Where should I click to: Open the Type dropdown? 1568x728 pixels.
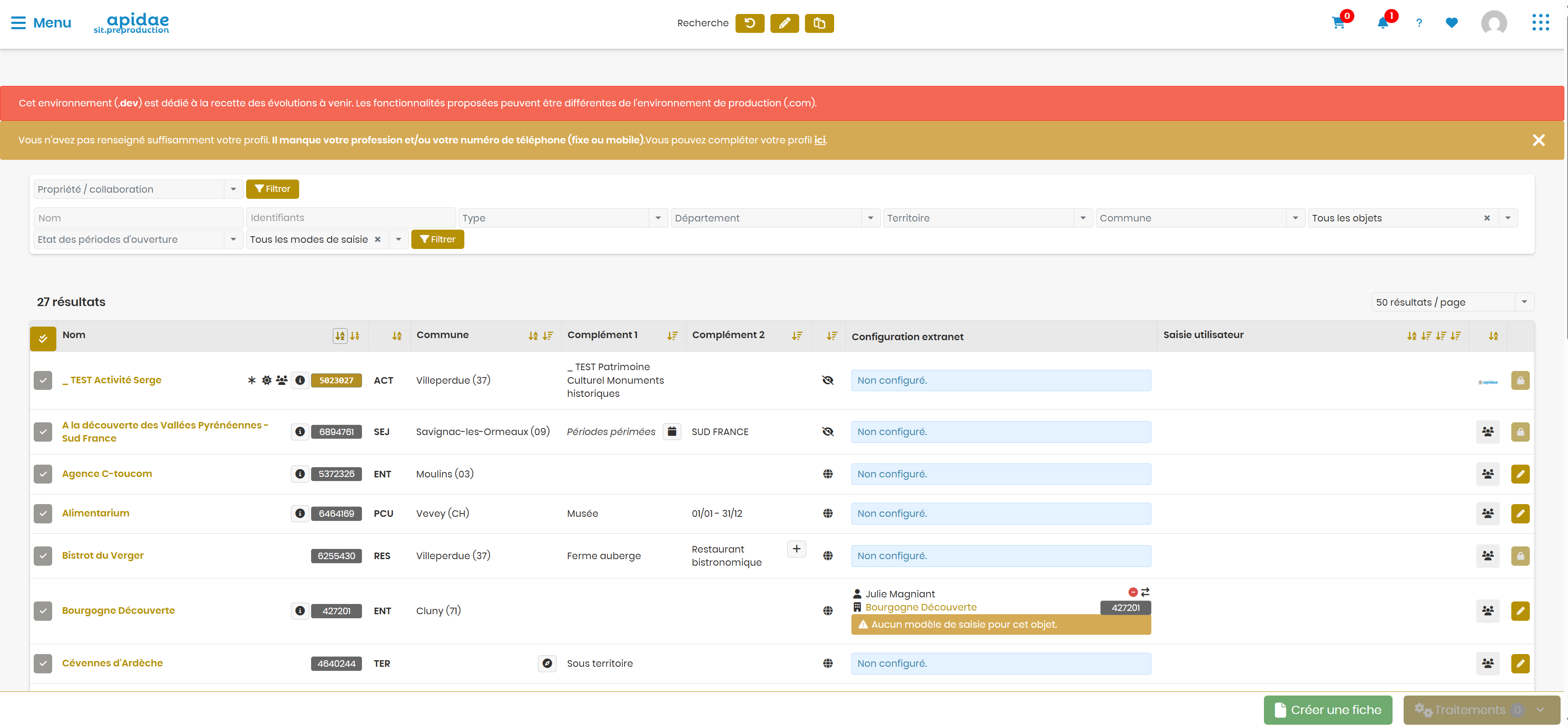pos(563,218)
